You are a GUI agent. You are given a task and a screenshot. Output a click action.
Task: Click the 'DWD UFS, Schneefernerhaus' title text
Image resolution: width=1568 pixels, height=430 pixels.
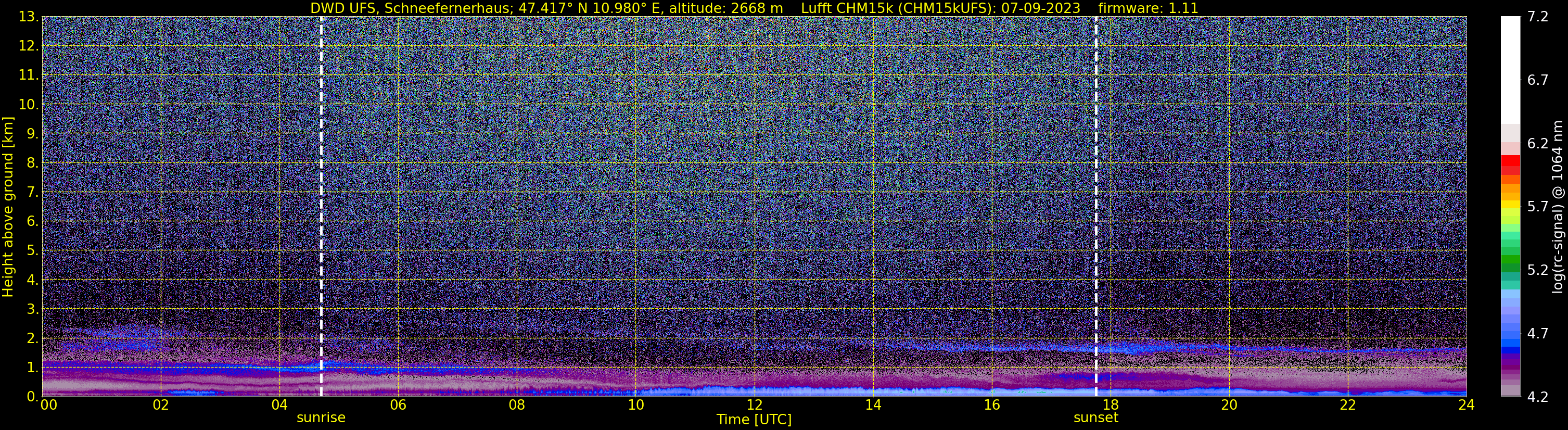[x=410, y=8]
